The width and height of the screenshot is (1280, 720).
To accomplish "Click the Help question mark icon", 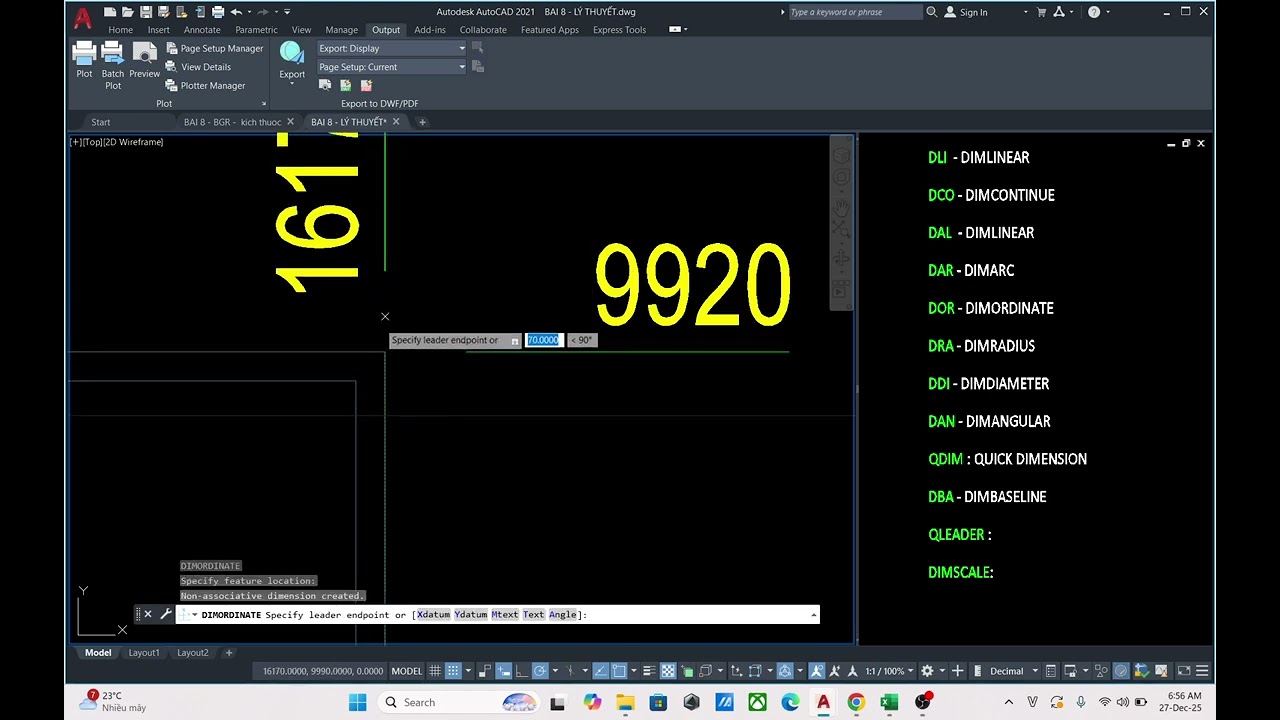I will 1093,12.
